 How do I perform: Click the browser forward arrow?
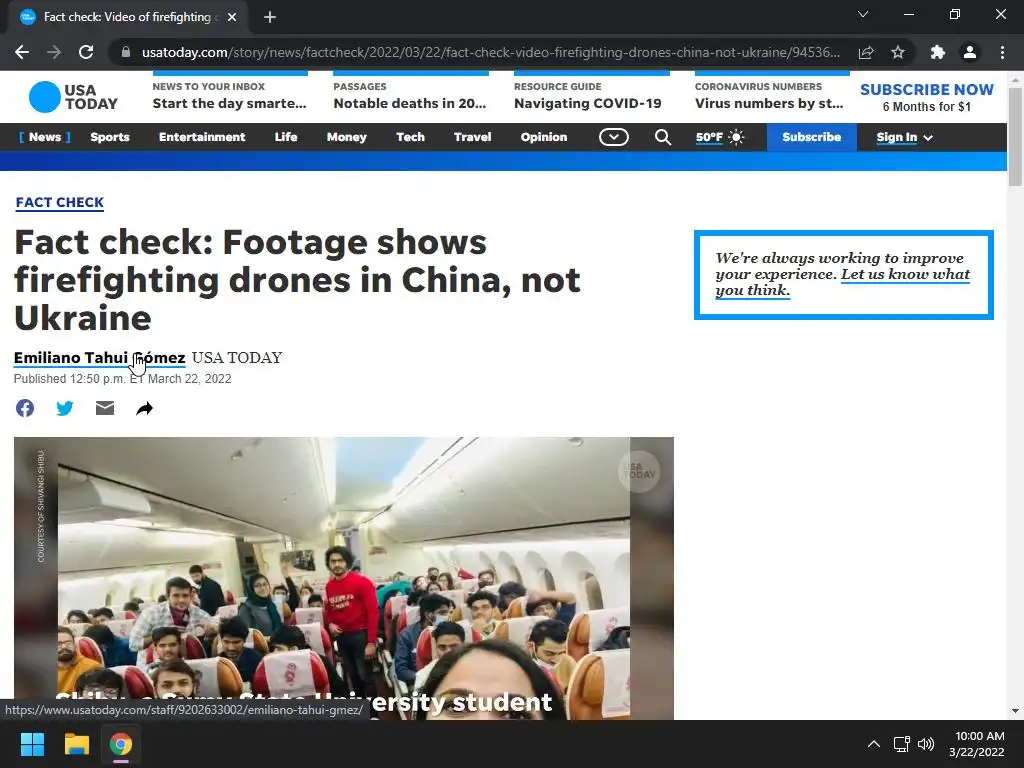pyautogui.click(x=54, y=52)
